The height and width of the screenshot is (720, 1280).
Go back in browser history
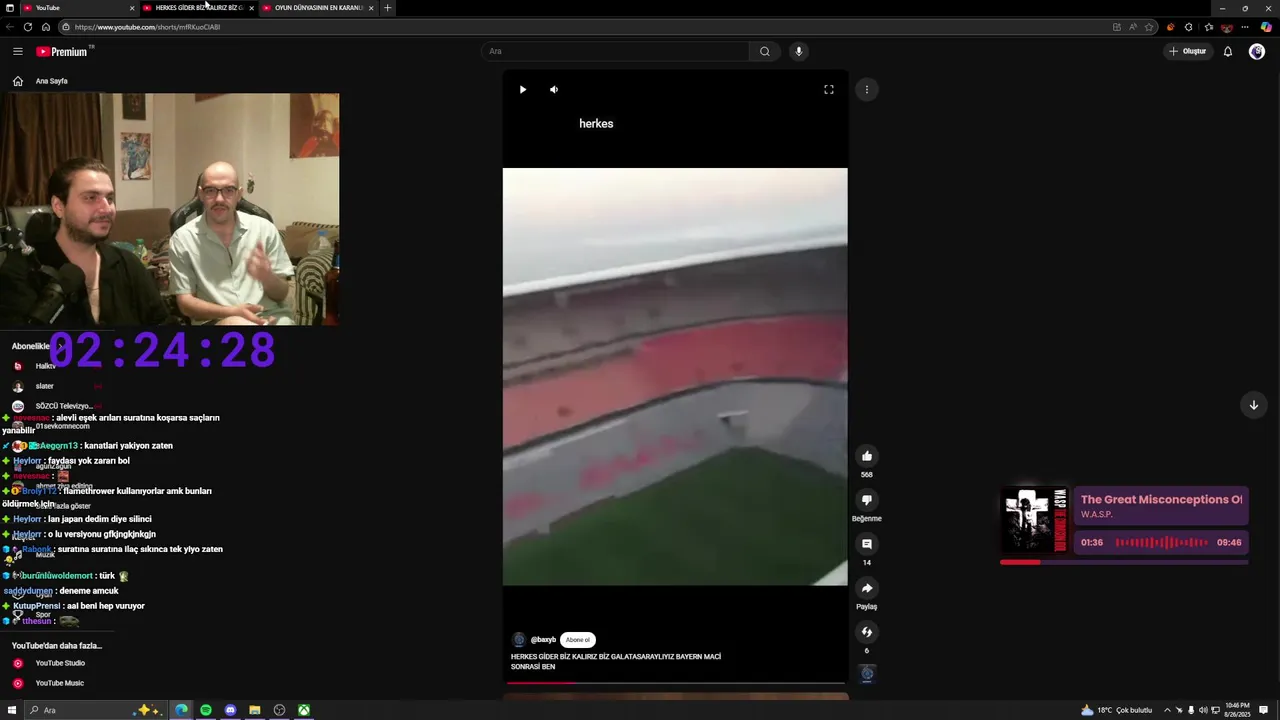pyautogui.click(x=10, y=27)
